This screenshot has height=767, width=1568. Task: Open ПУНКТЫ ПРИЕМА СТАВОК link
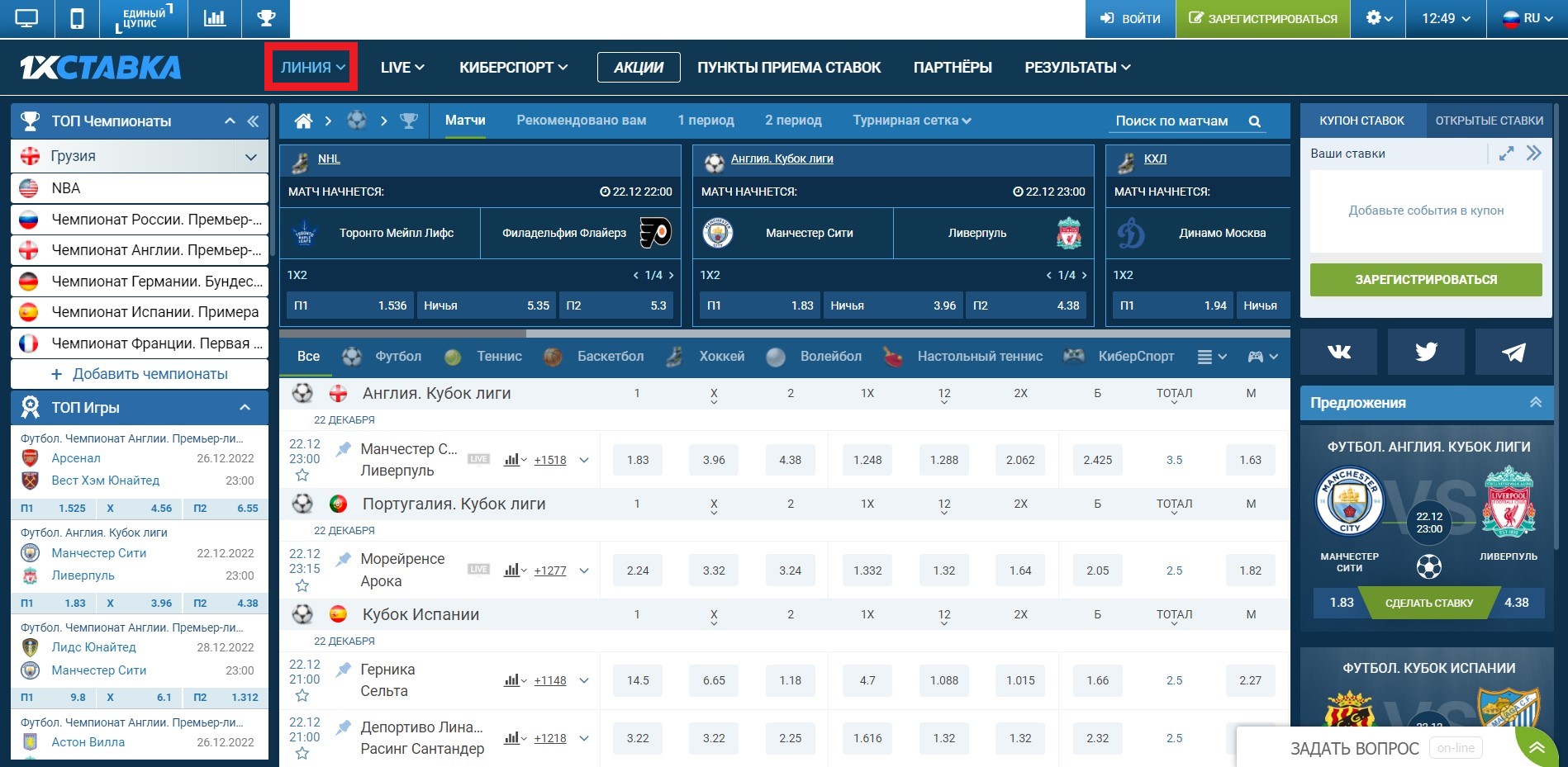789,68
